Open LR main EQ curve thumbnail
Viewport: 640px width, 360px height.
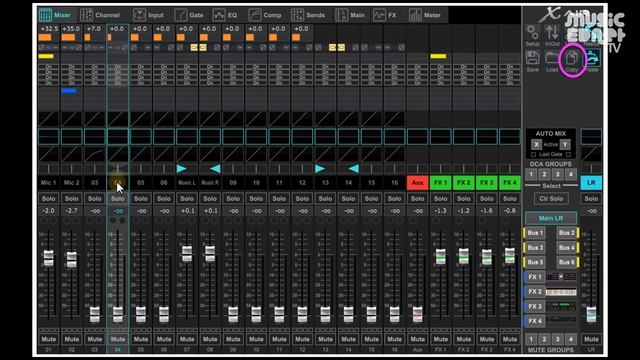coord(591,136)
